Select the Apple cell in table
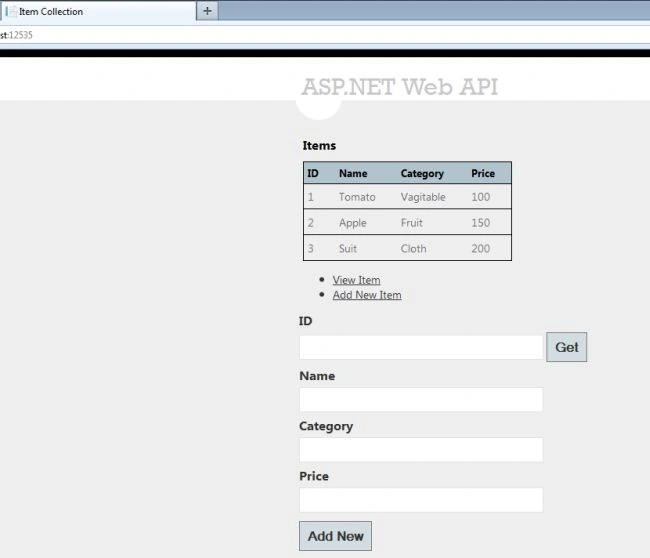Viewport: 650px width, 558px height. (x=353, y=223)
